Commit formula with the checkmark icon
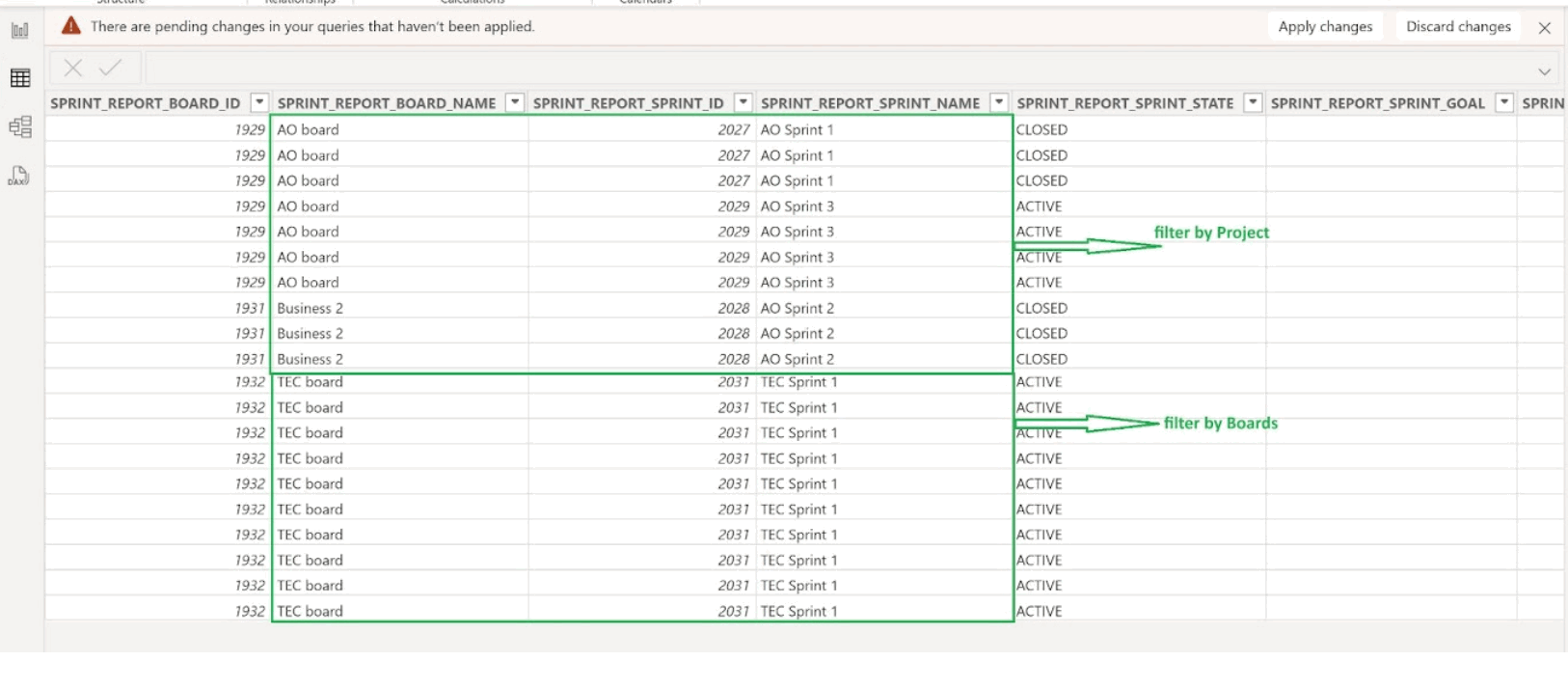 point(111,68)
